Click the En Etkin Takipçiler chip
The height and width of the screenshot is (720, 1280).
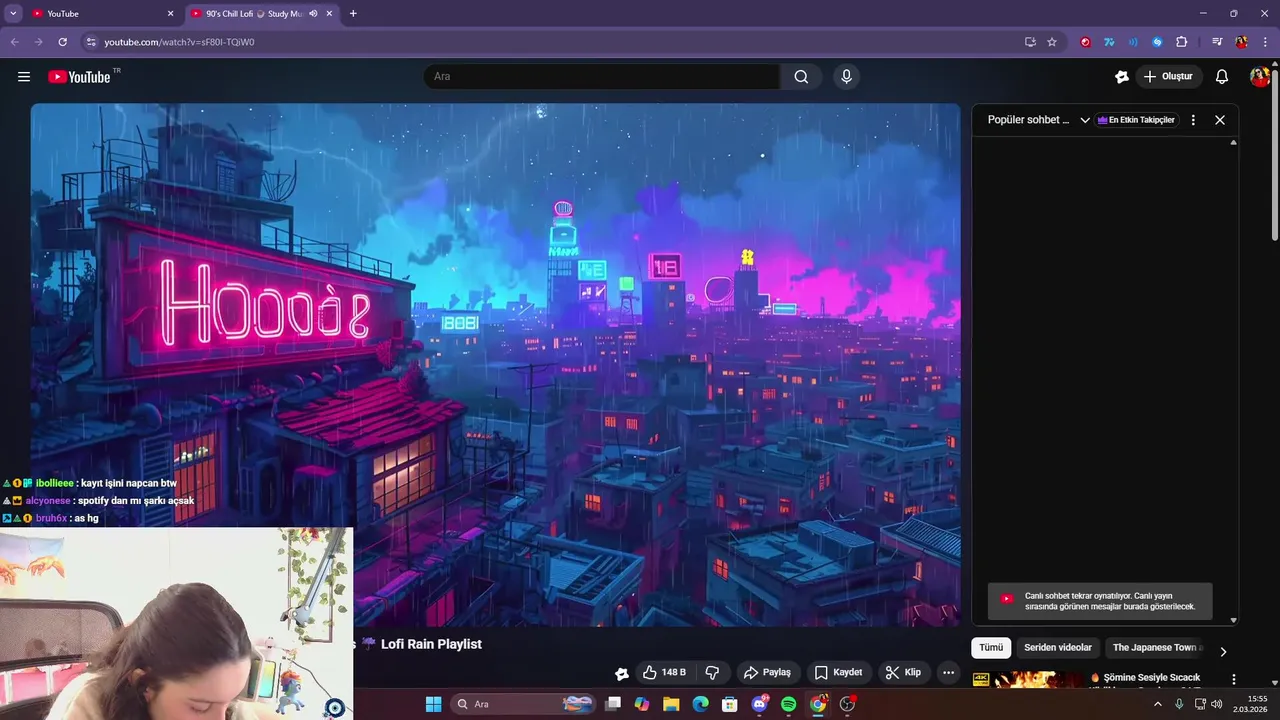pyautogui.click(x=1136, y=120)
